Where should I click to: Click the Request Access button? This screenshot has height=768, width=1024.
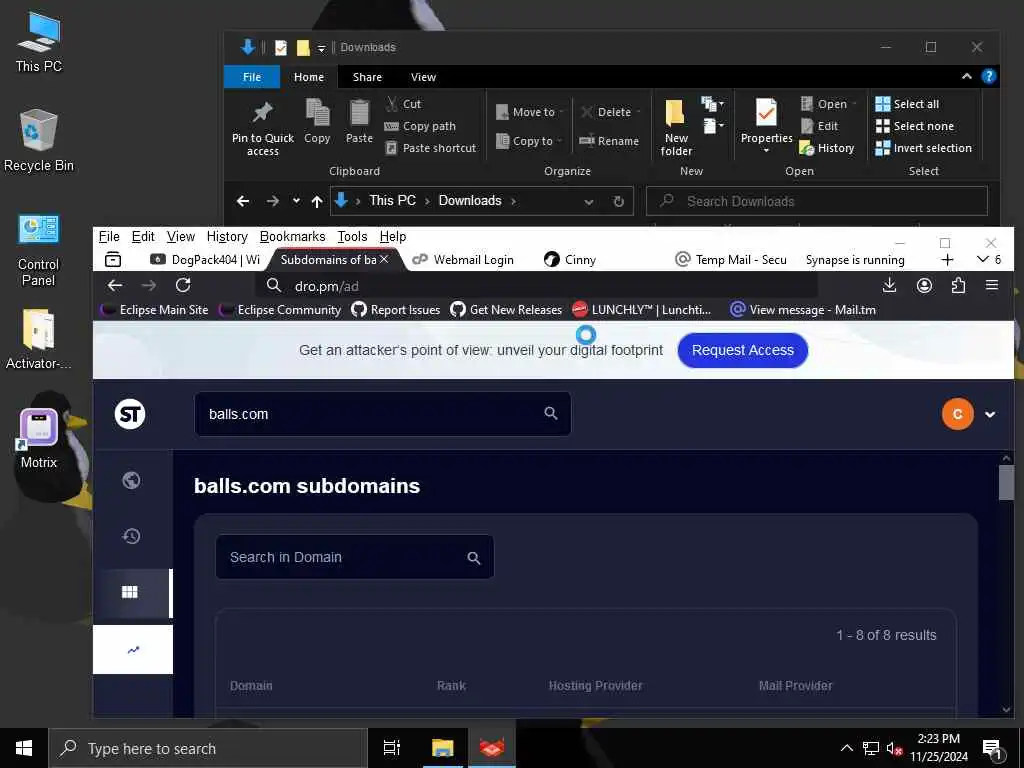click(x=743, y=350)
